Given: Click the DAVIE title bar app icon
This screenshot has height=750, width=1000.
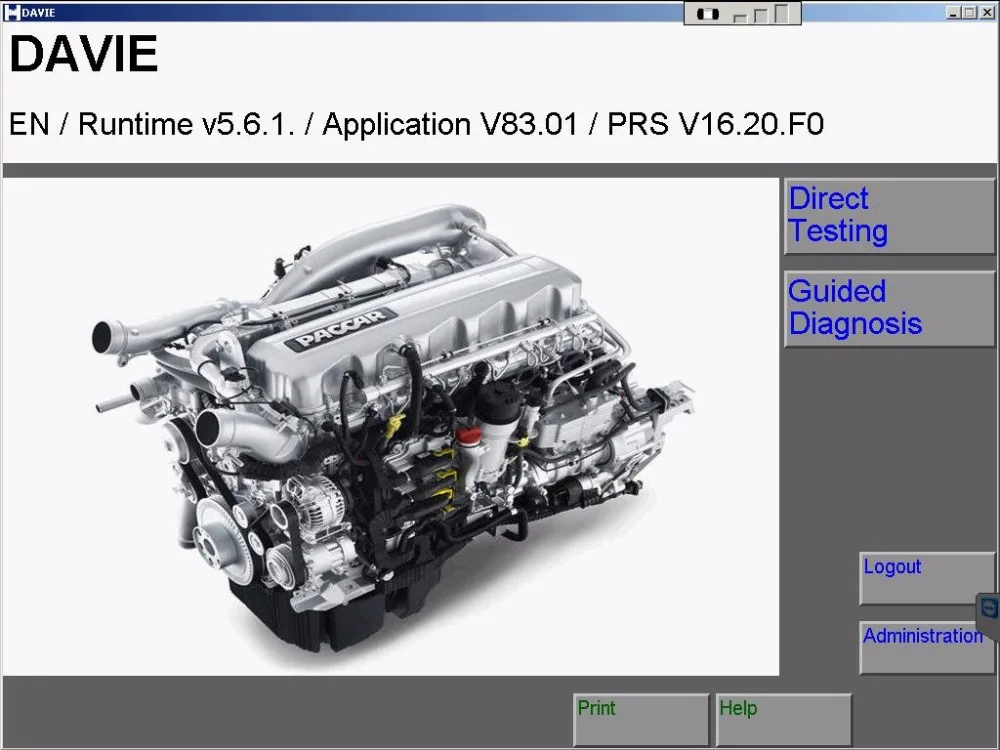Looking at the screenshot, I should click(11, 12).
